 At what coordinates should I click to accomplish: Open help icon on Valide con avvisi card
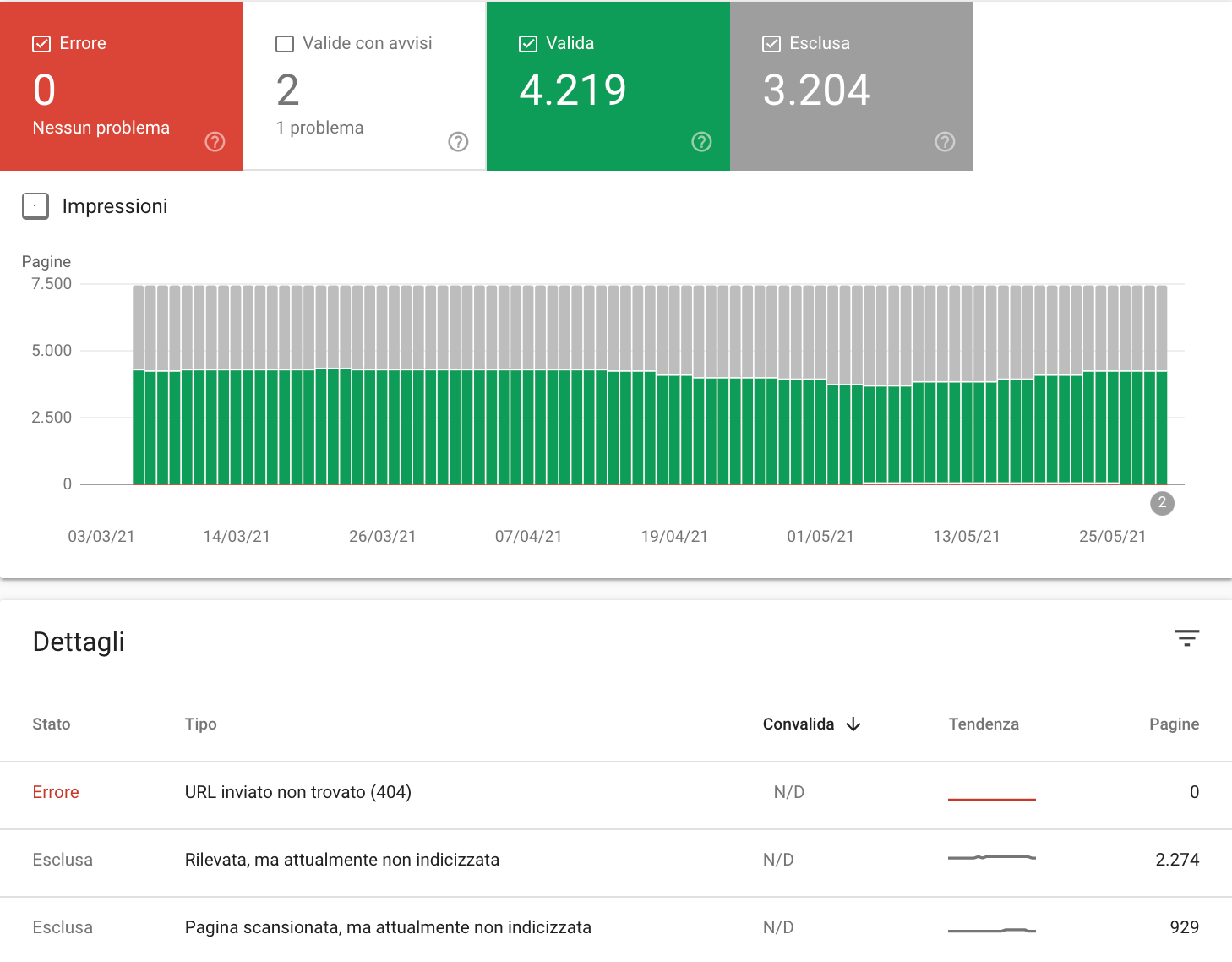point(458,142)
